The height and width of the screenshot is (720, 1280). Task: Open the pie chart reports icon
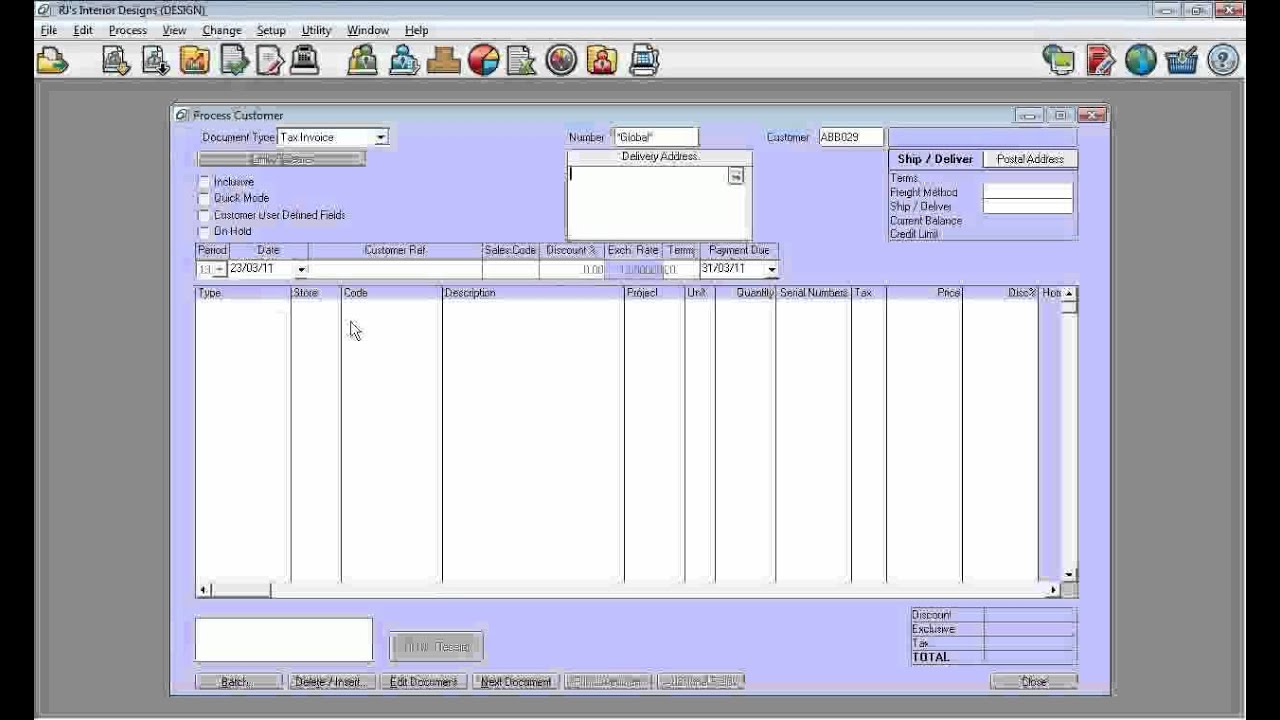pyautogui.click(x=483, y=61)
